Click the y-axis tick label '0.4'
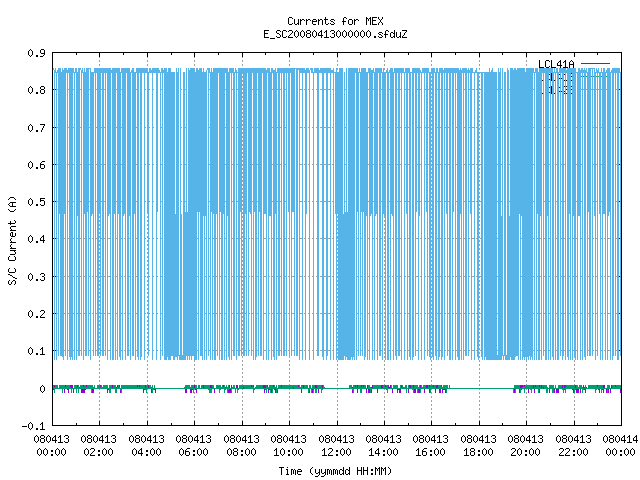 coord(36,239)
